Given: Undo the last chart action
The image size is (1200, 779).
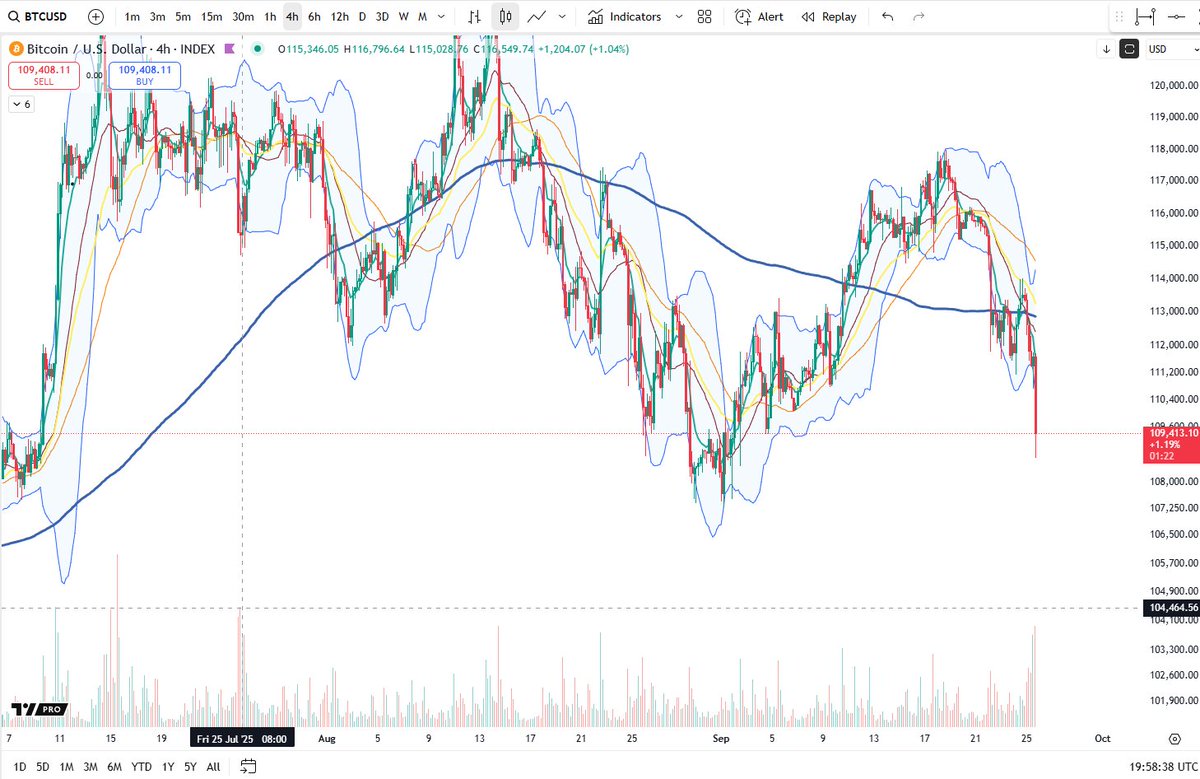Looking at the screenshot, I should (x=889, y=16).
